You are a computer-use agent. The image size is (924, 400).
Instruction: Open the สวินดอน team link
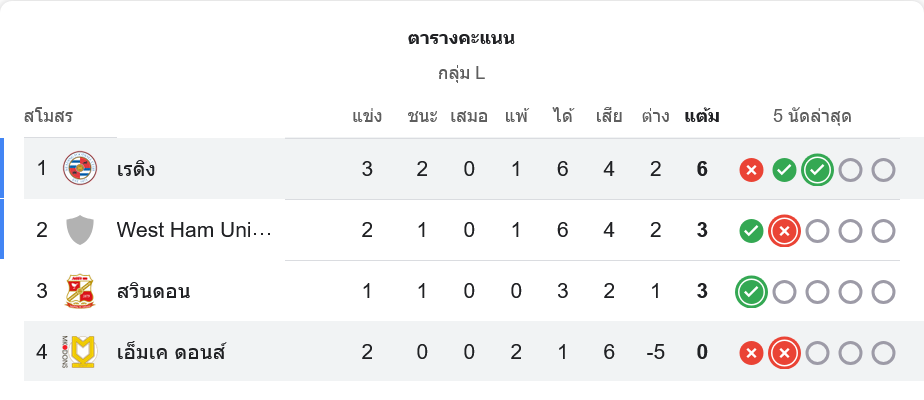[153, 292]
